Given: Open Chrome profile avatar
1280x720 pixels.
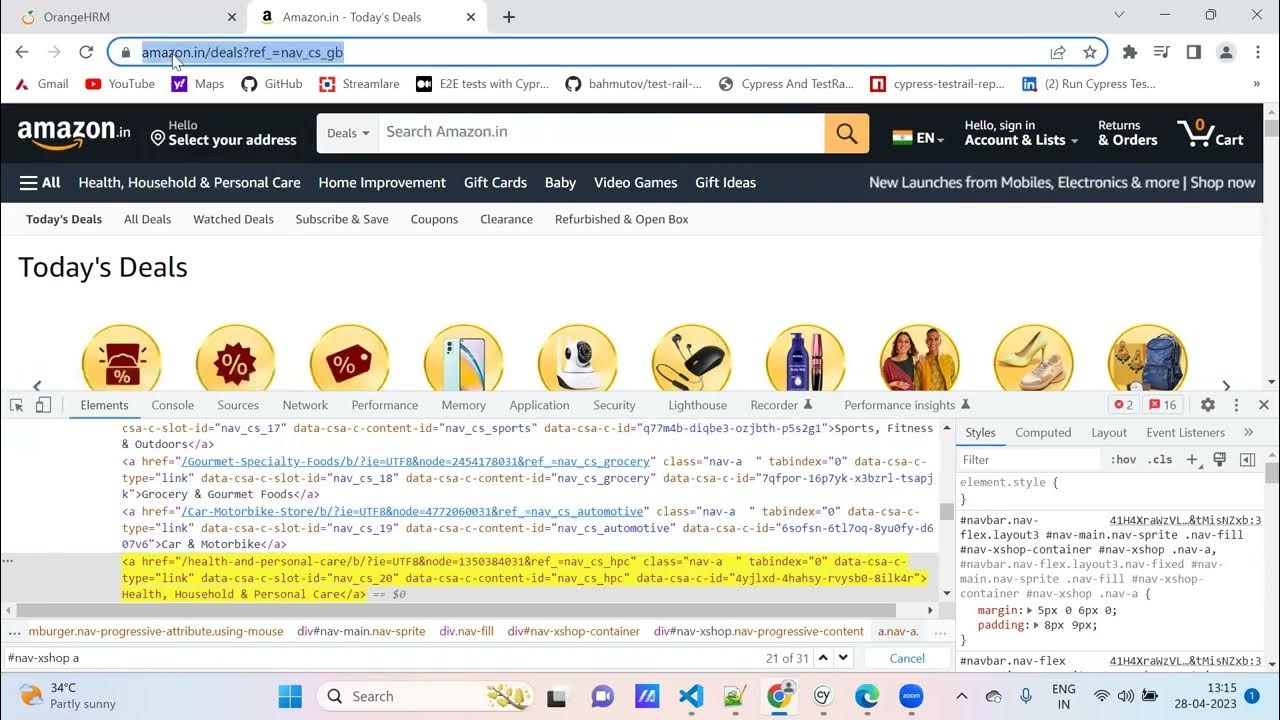Looking at the screenshot, I should (x=1225, y=52).
